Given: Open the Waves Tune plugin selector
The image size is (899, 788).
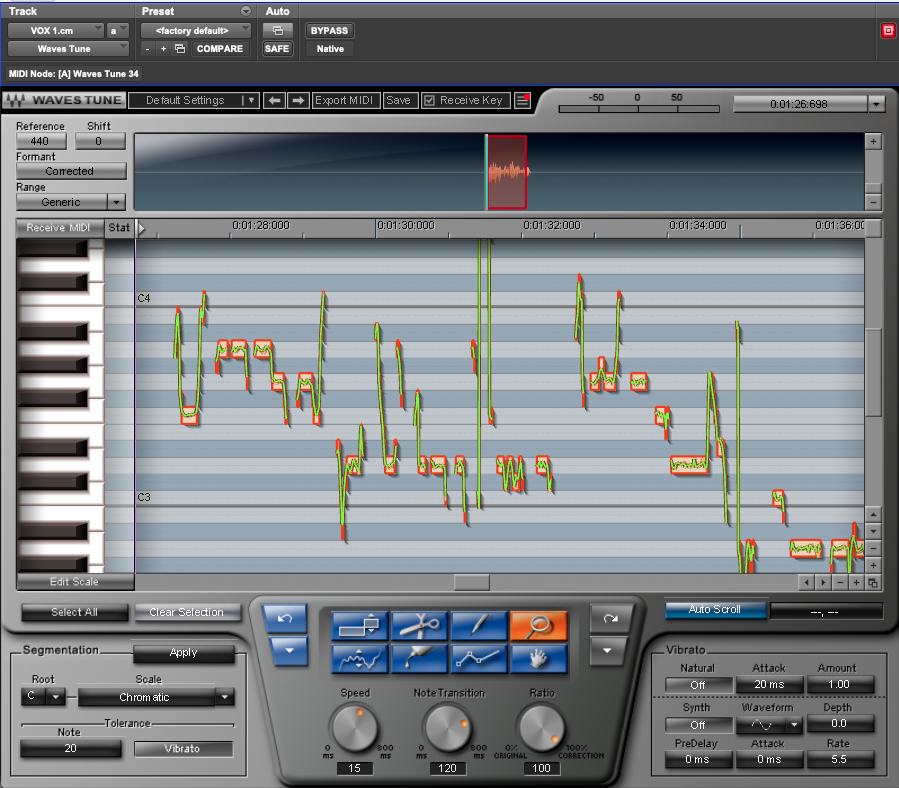Looking at the screenshot, I should click(x=68, y=49).
